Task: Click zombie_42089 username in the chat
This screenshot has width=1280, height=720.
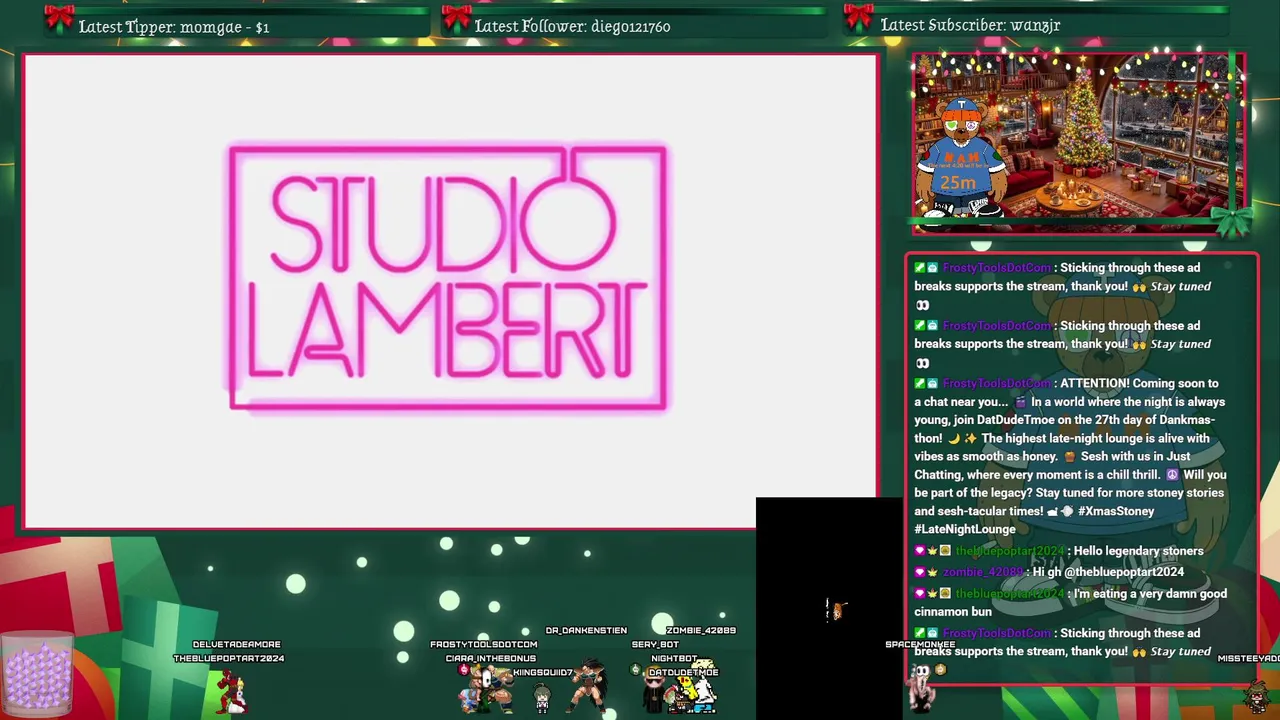Action: (x=983, y=572)
